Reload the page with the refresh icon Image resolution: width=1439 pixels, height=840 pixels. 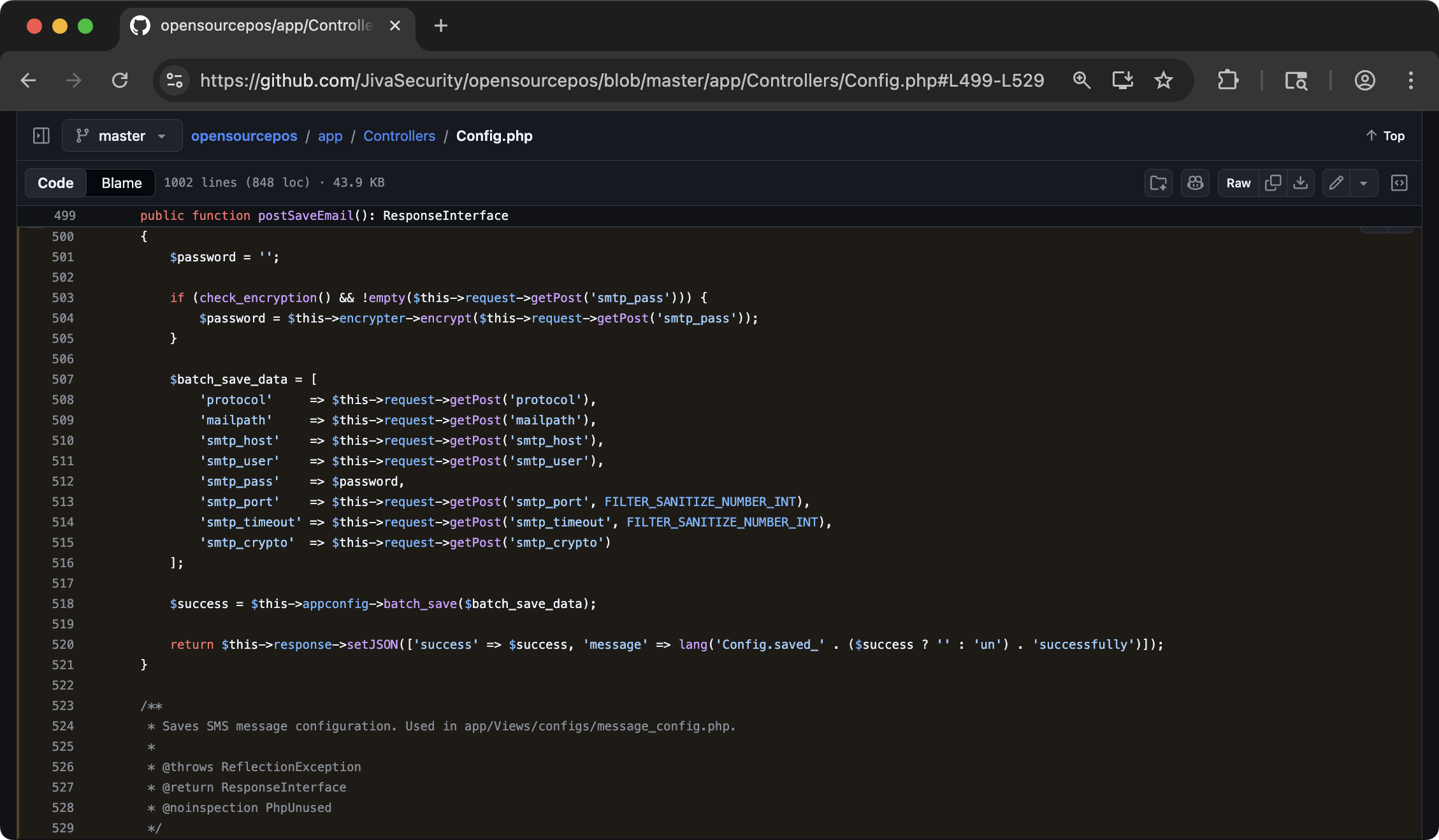(120, 80)
